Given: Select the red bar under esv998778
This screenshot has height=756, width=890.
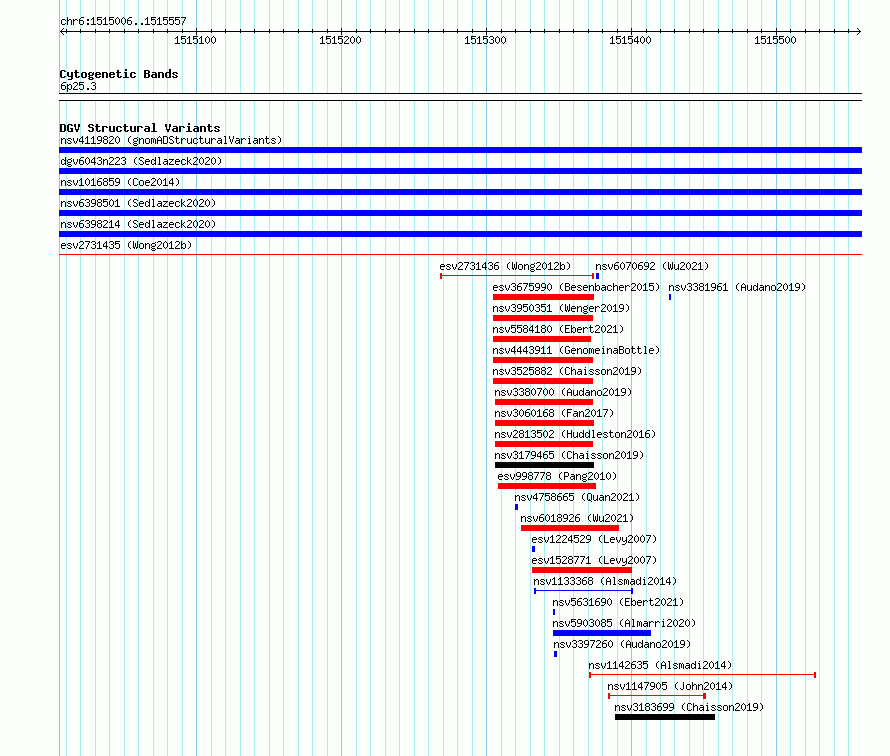Looking at the screenshot, I should pyautogui.click(x=547, y=486).
